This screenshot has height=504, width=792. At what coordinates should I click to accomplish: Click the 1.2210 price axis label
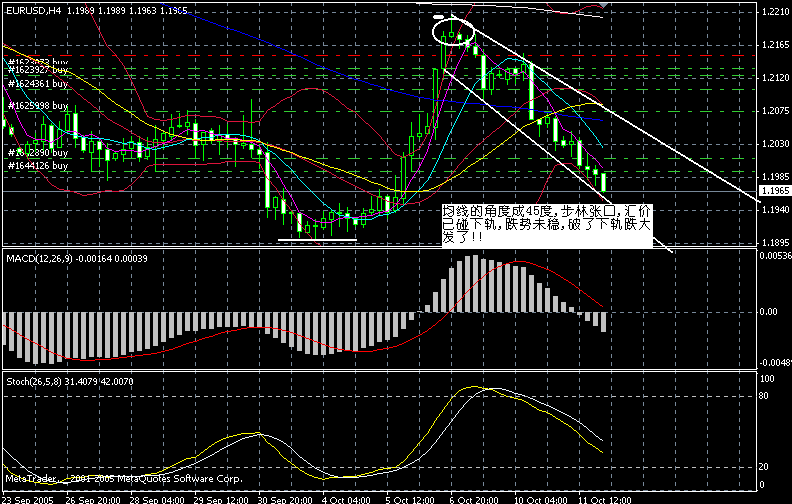click(x=775, y=12)
